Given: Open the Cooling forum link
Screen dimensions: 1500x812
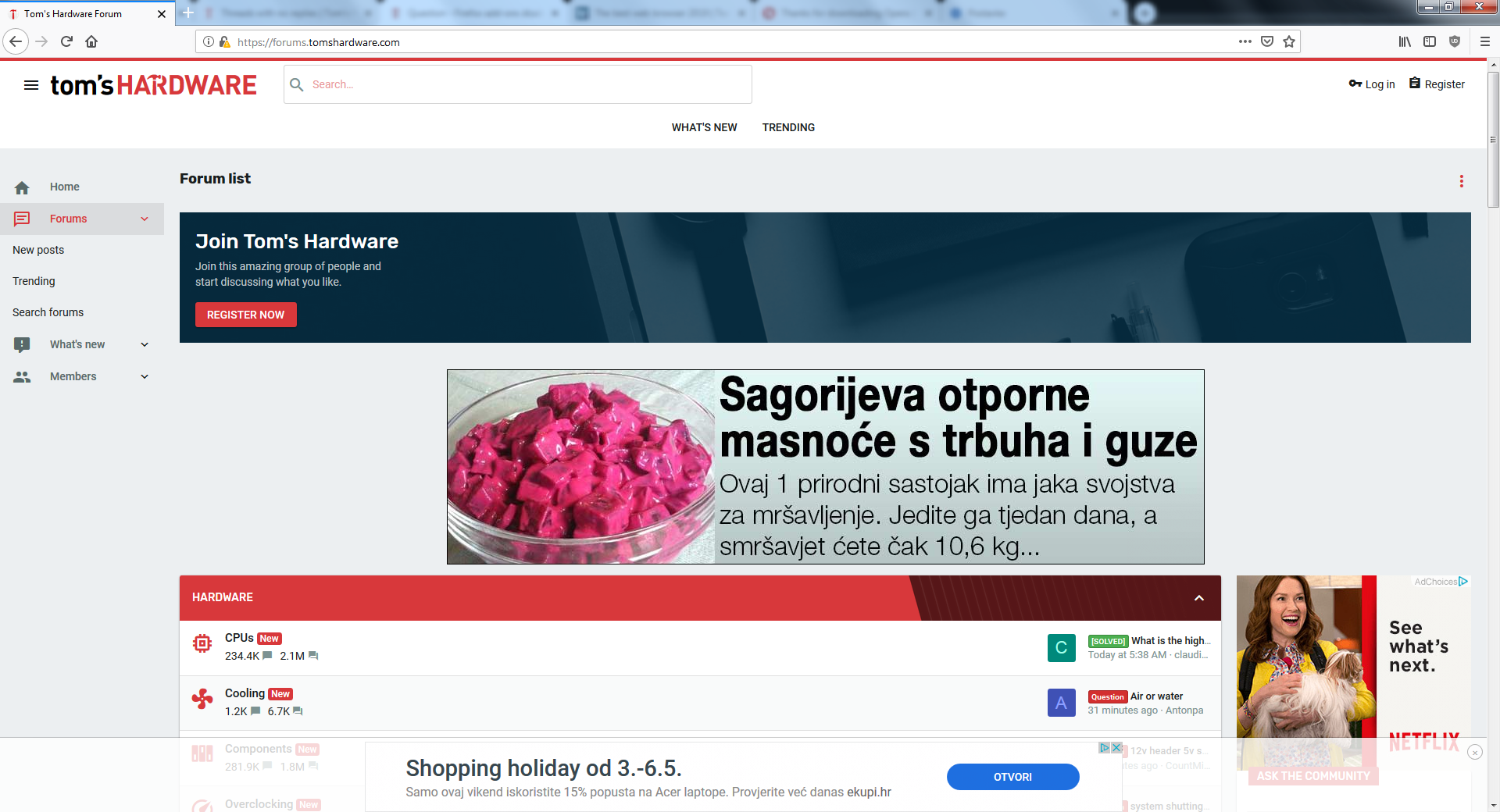Looking at the screenshot, I should [x=245, y=693].
